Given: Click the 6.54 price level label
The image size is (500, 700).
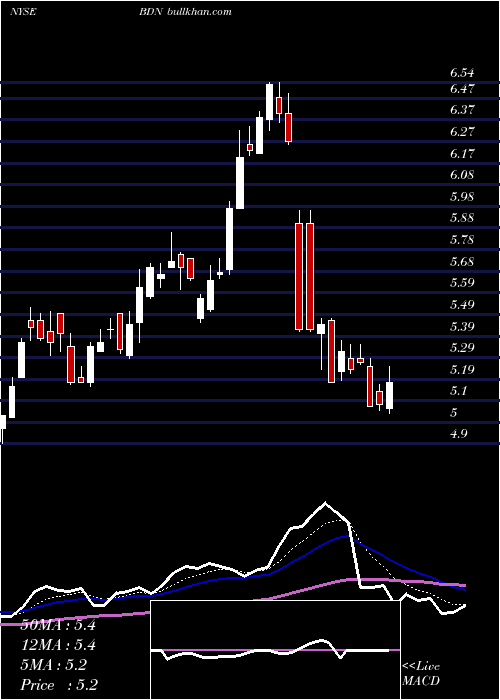Looking at the screenshot, I should pos(462,73).
